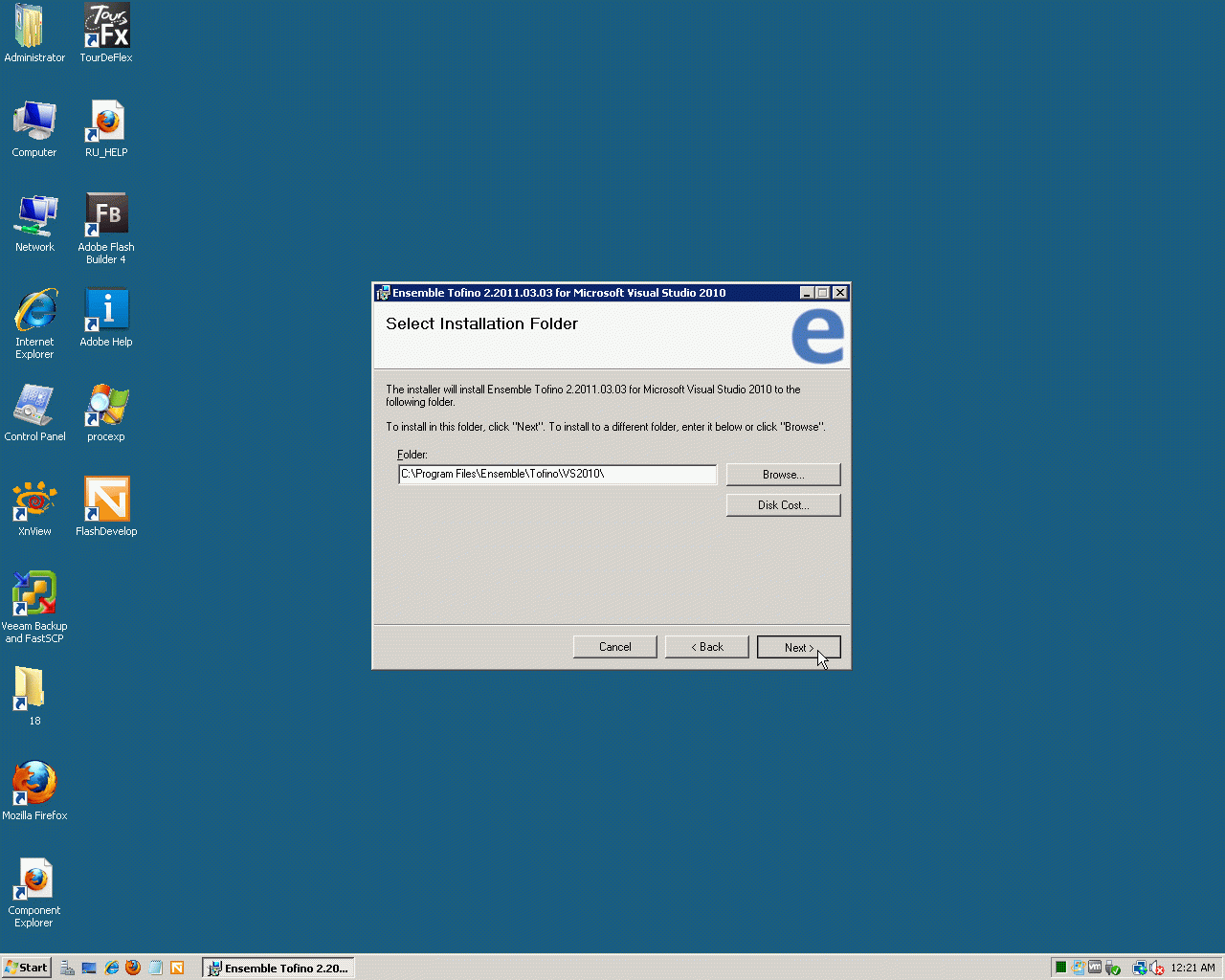Cancel the Ensemble Tofino installation

[x=614, y=647]
